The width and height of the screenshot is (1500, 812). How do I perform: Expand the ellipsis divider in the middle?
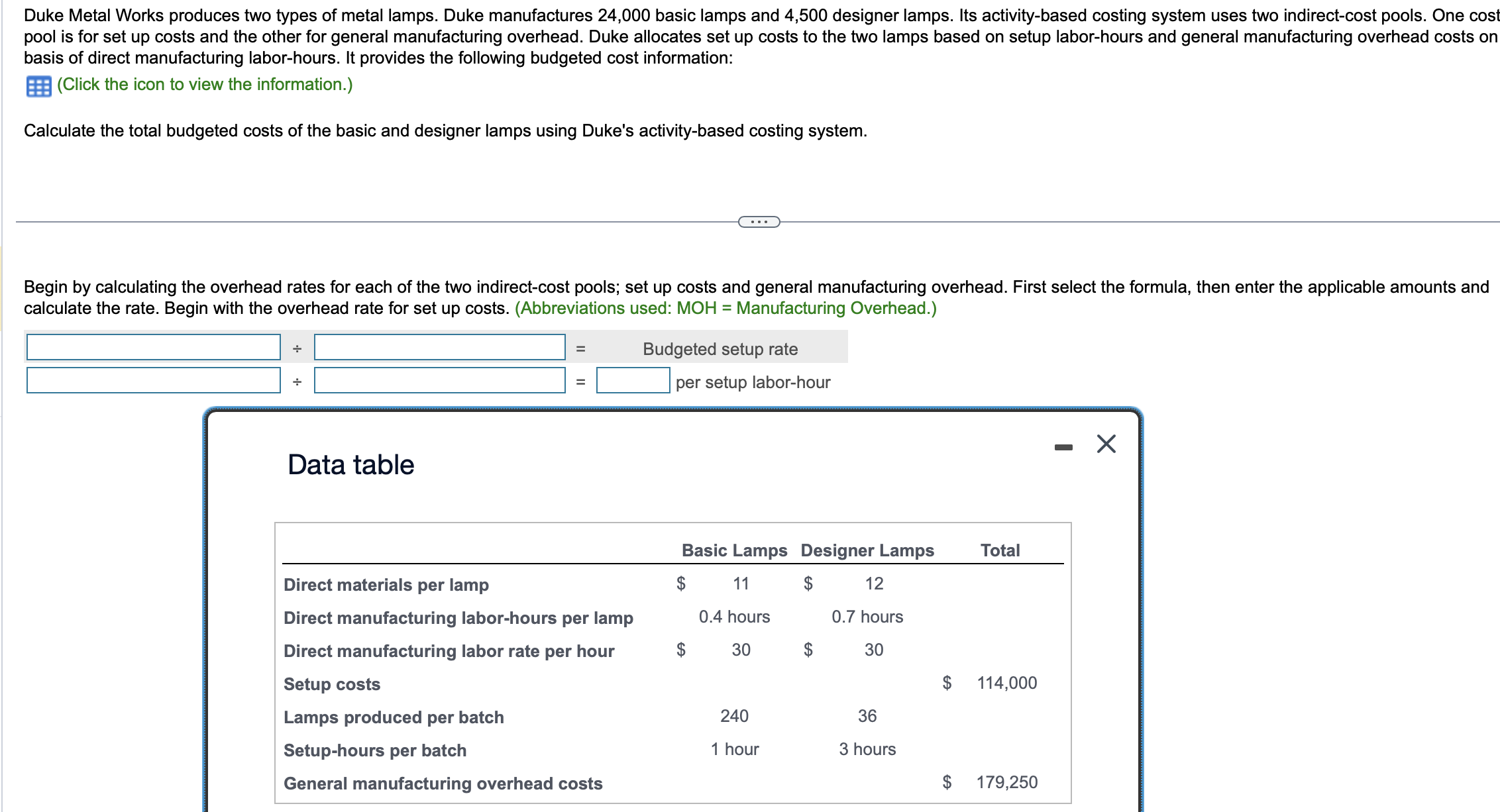click(759, 221)
